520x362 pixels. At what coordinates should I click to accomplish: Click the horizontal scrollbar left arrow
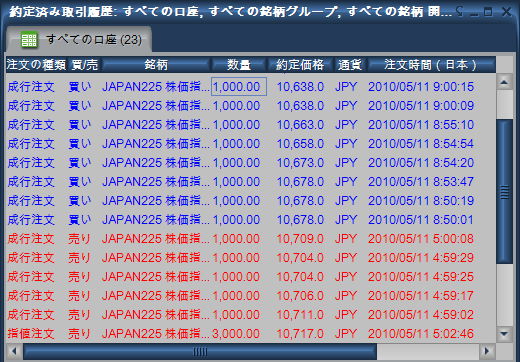point(14,351)
